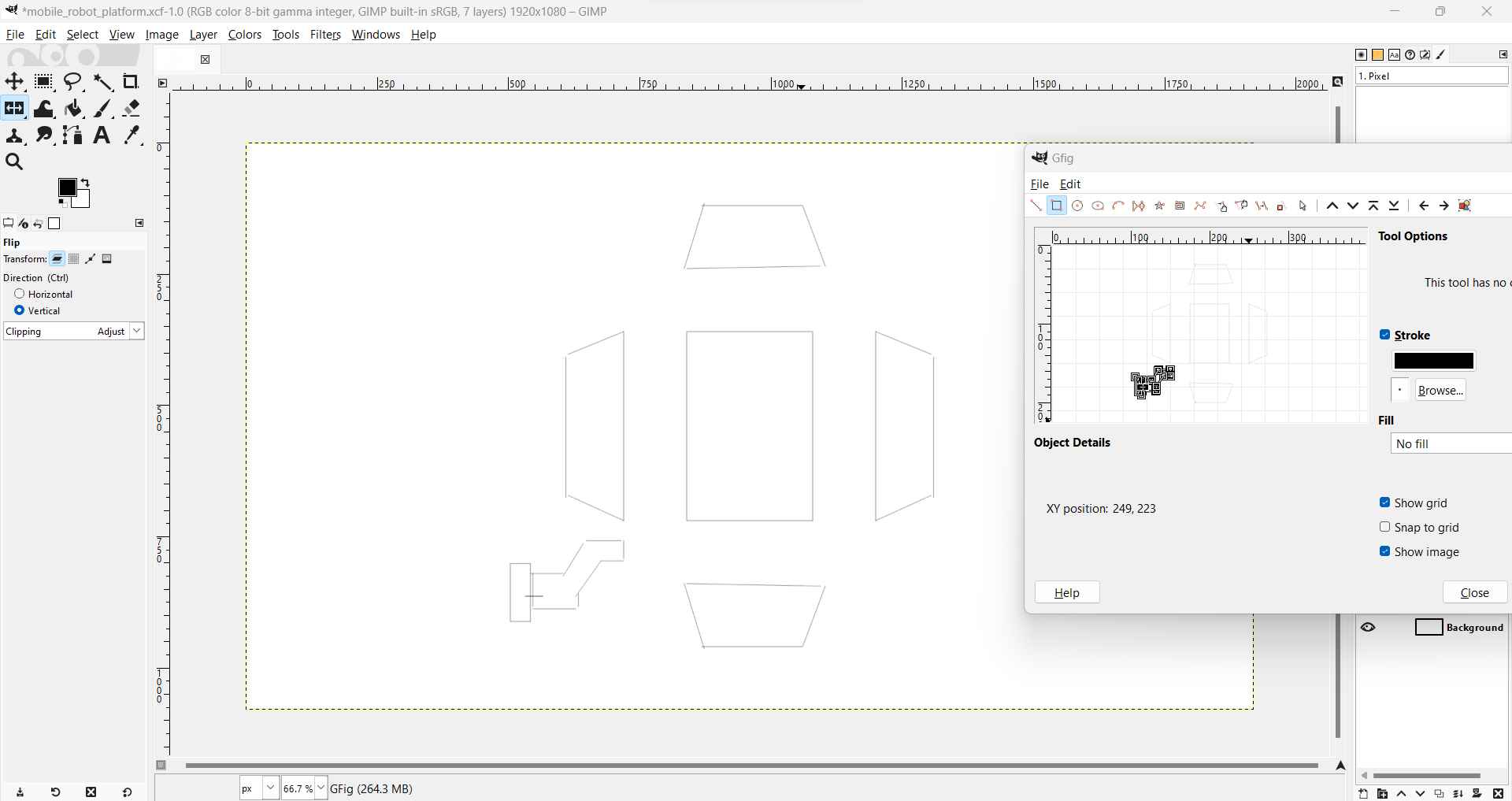
Task: Open the Filters menu
Action: click(x=325, y=35)
